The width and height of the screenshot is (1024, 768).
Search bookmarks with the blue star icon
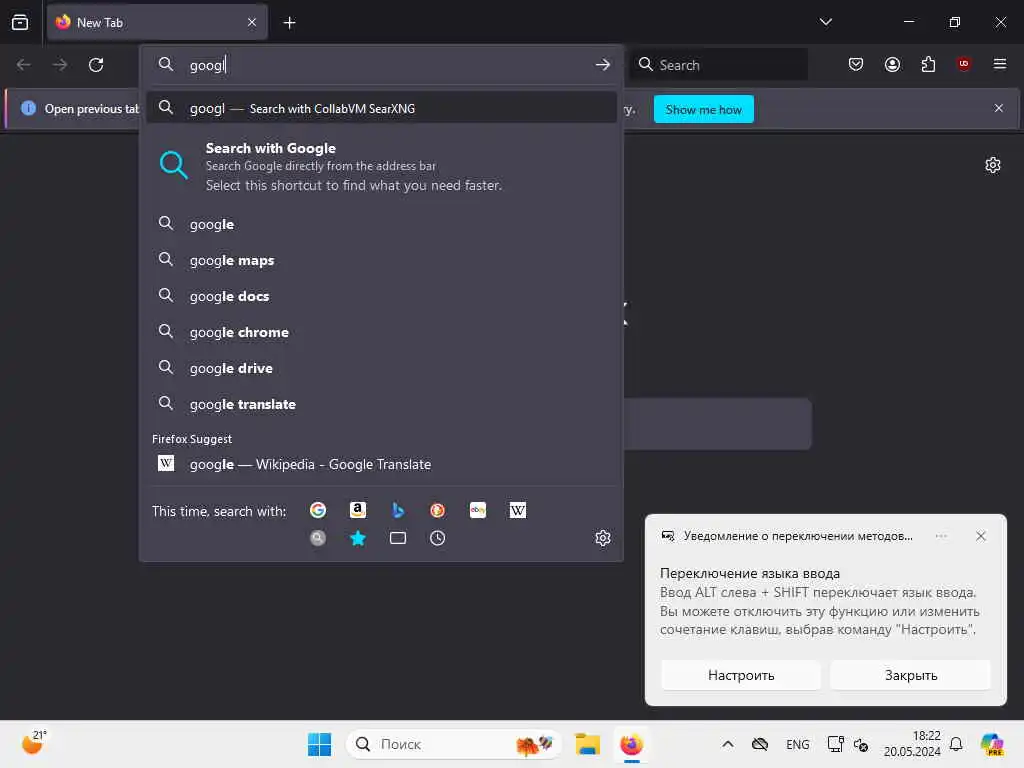coord(358,538)
